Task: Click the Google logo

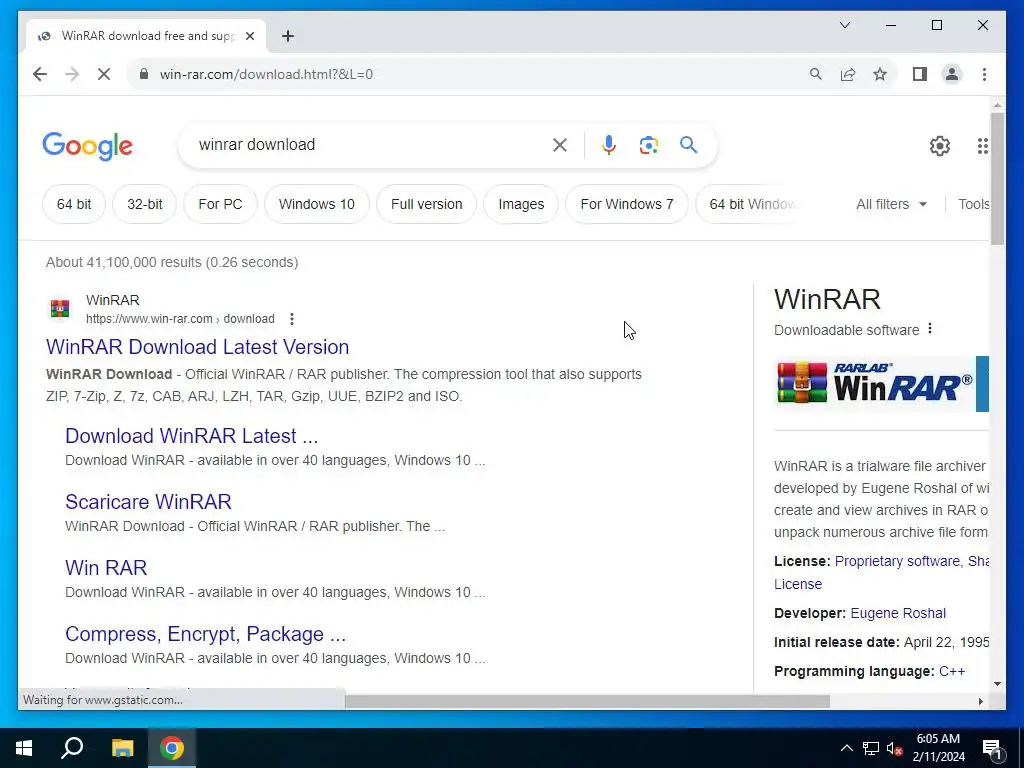Action: tap(88, 146)
